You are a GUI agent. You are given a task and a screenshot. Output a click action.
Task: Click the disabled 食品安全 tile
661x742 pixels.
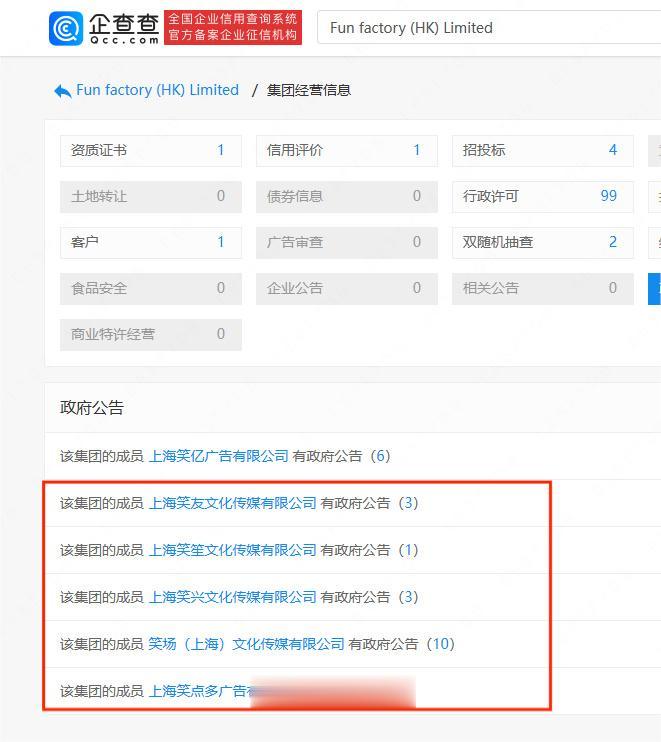151,288
